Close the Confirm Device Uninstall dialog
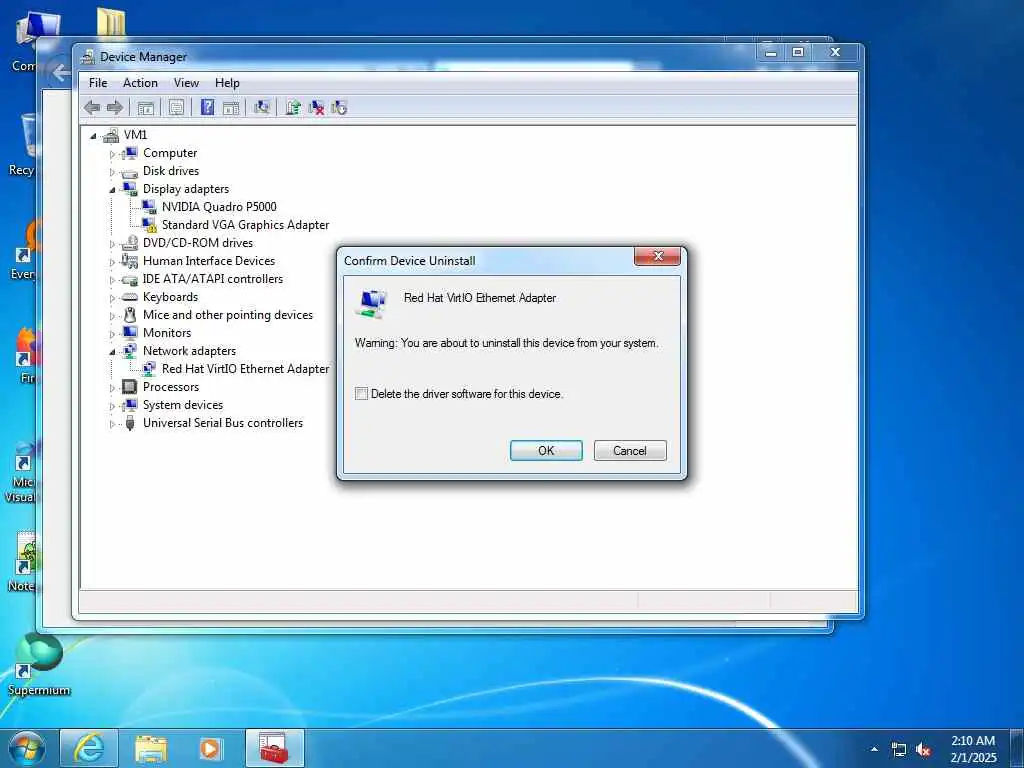 pos(657,256)
